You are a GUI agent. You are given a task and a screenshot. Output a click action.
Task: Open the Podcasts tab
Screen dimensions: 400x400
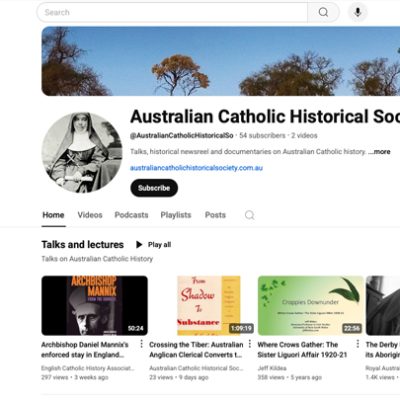click(x=131, y=215)
